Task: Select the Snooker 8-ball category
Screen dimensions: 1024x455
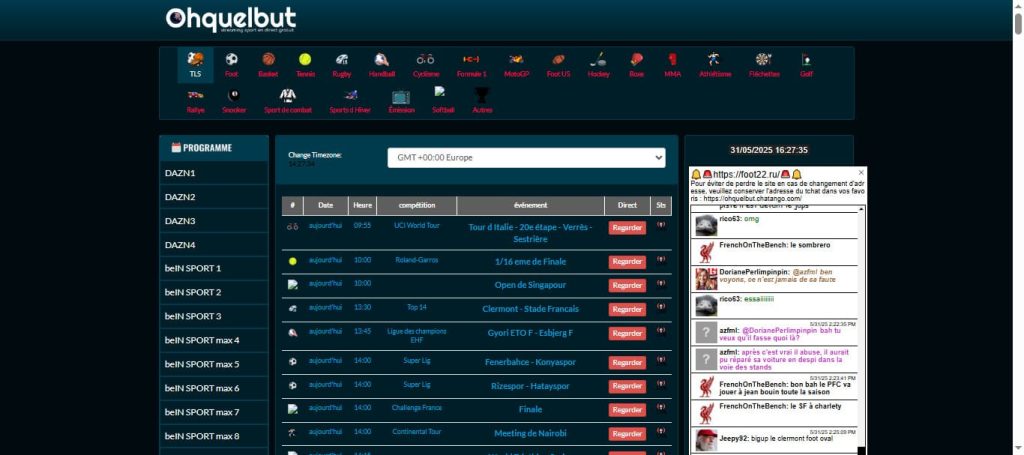Action: pos(234,95)
